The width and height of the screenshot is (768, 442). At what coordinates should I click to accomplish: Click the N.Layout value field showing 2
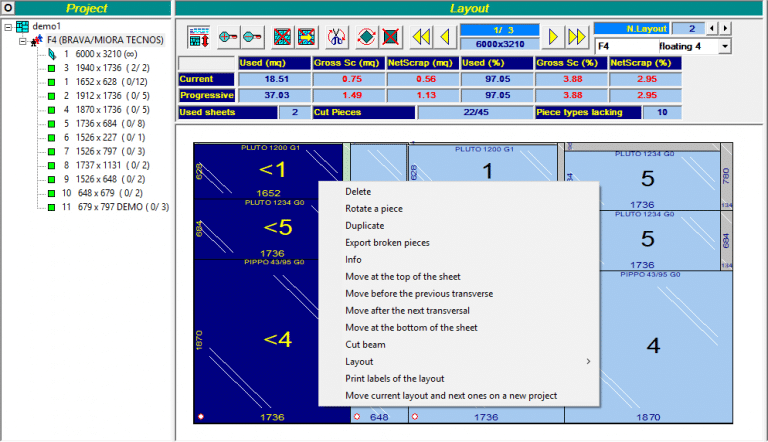pyautogui.click(x=688, y=28)
